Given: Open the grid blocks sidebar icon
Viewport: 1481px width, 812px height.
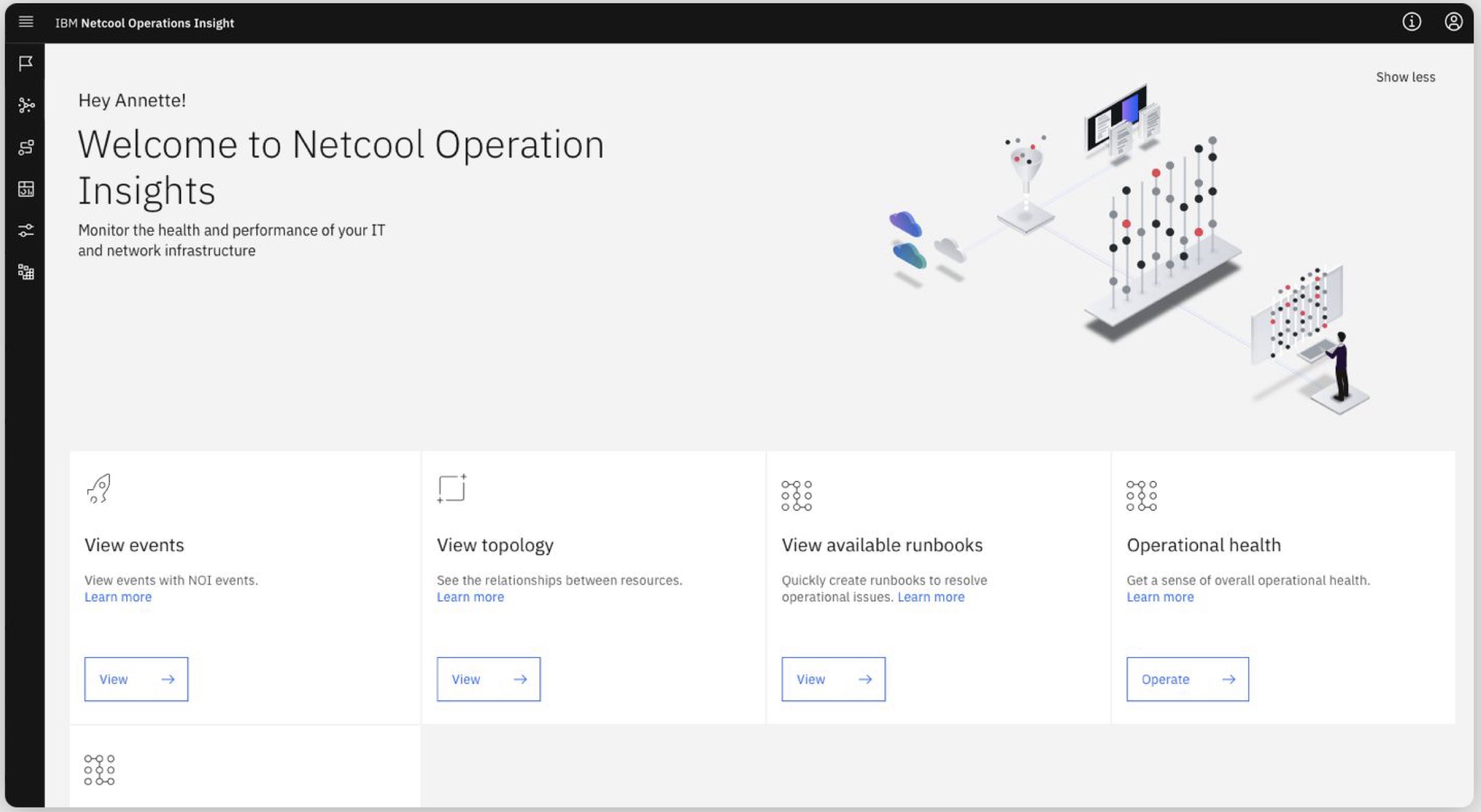Looking at the screenshot, I should pos(26,272).
